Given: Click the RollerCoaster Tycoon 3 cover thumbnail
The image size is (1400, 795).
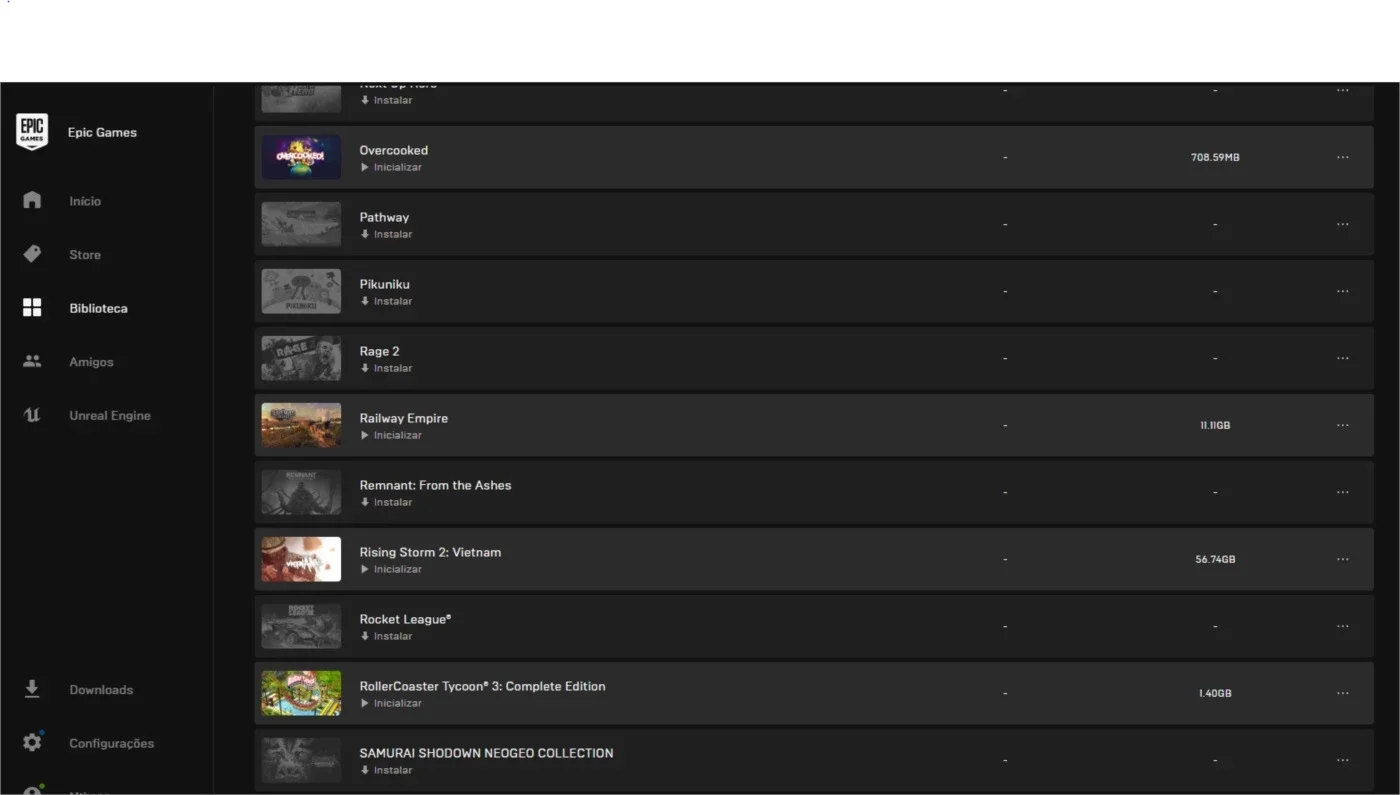Looking at the screenshot, I should coord(301,693).
